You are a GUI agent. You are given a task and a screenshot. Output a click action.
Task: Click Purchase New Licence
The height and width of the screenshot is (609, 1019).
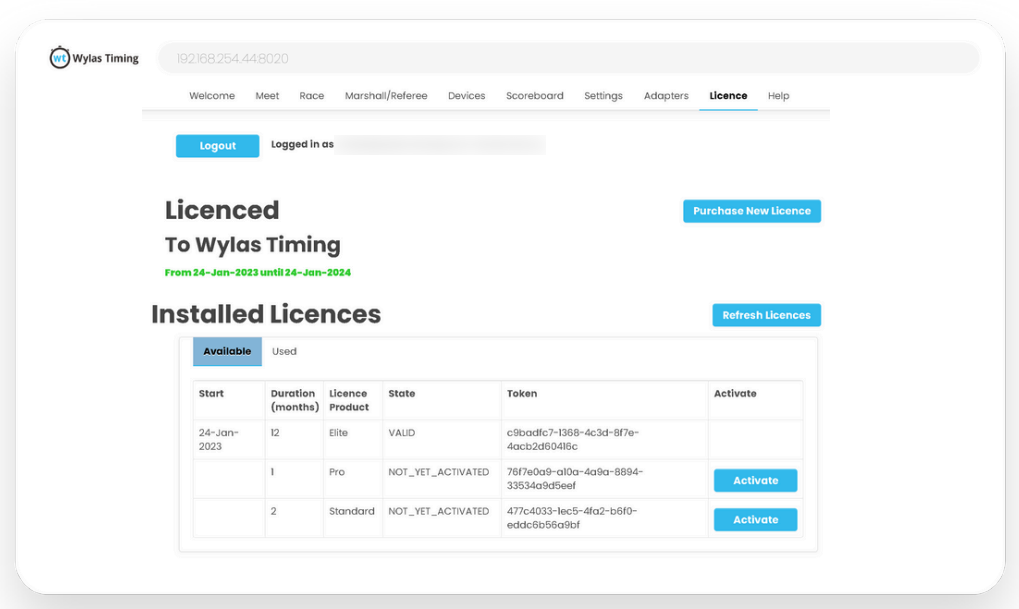(x=751, y=211)
